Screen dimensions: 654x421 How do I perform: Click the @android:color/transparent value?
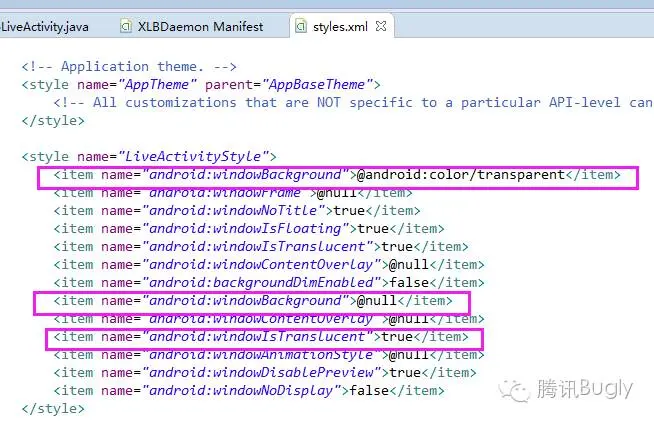coord(460,174)
